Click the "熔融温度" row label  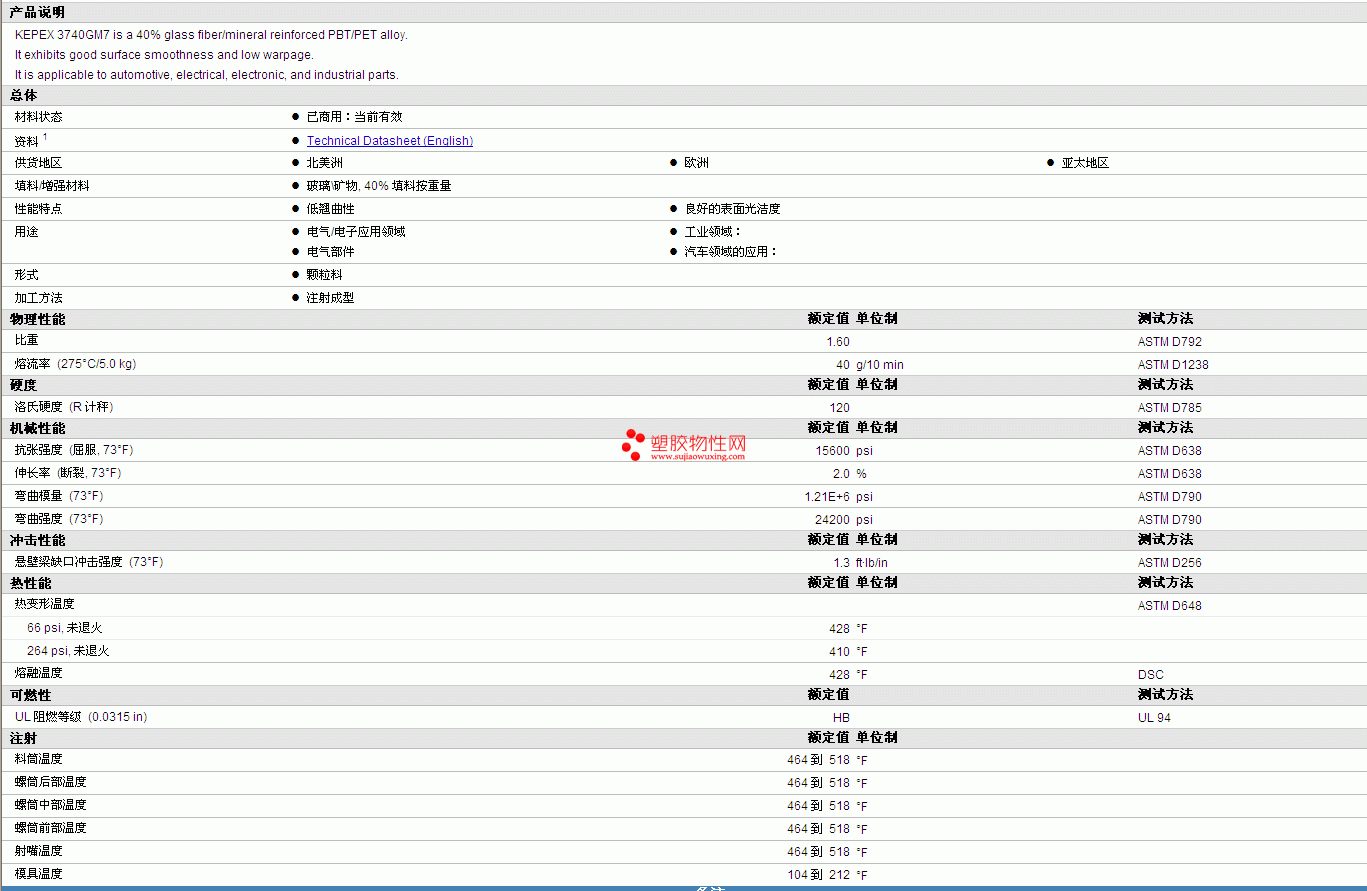(38, 673)
